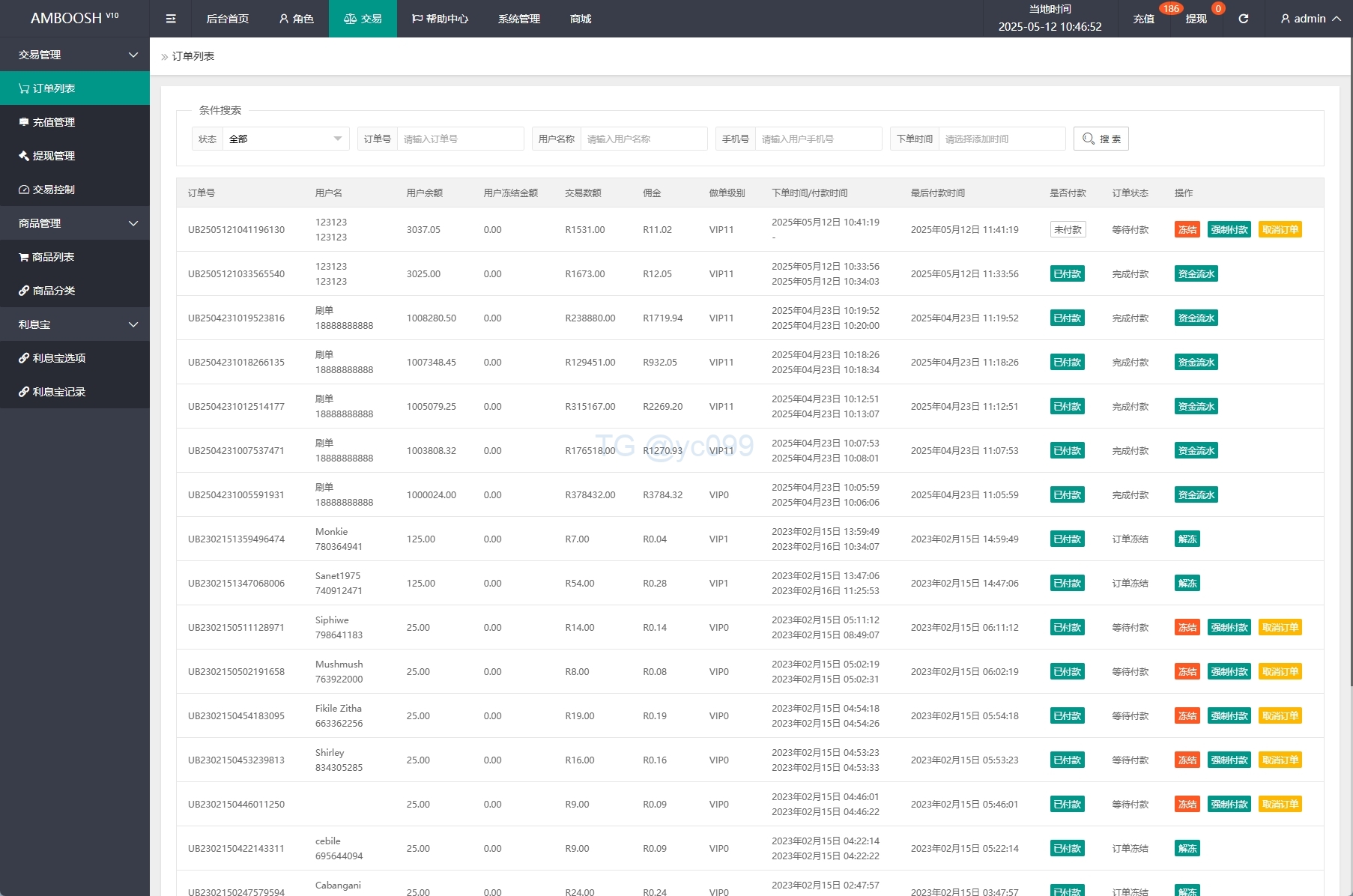1353x896 pixels.
Task: Open 商品分类 category sidebar item
Action: click(53, 291)
